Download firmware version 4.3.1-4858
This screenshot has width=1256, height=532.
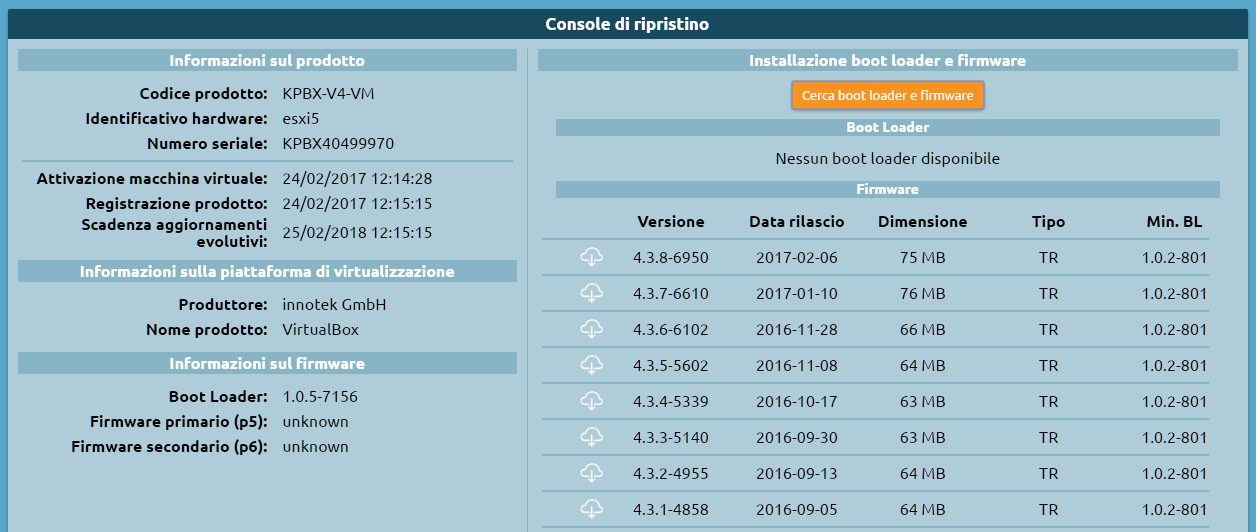pos(591,509)
